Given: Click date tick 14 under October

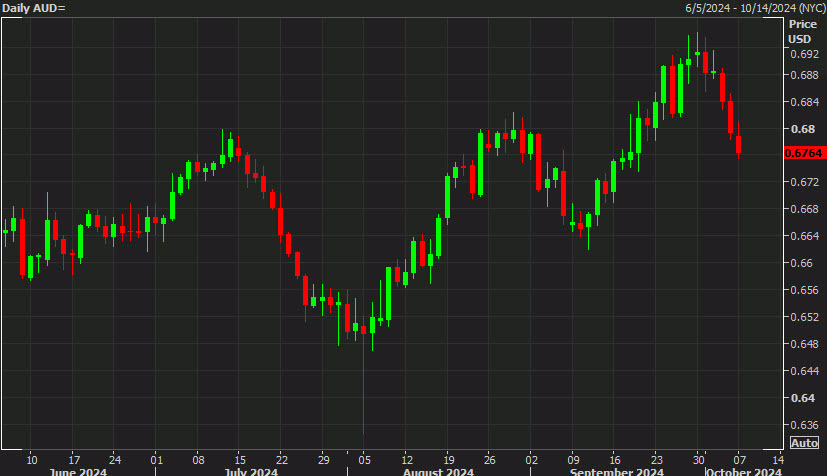Looking at the screenshot, I should coord(778,460).
